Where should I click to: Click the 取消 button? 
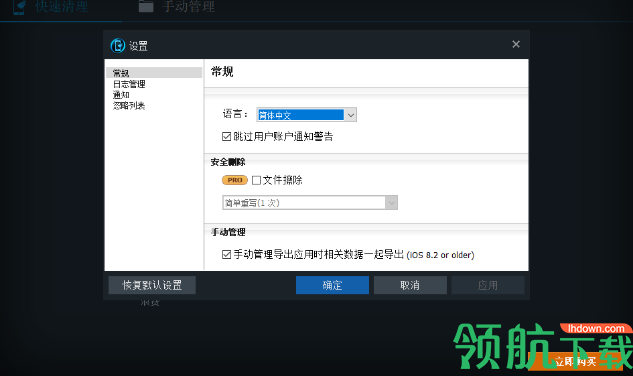(x=410, y=285)
